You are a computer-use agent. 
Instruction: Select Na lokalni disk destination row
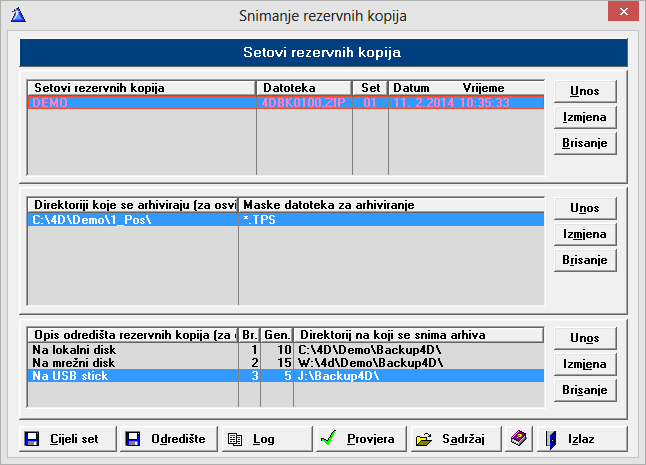point(286,350)
